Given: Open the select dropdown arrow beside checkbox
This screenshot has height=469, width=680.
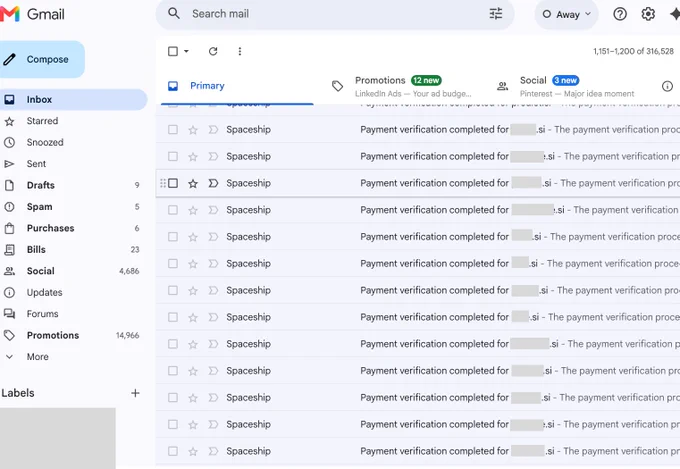Looking at the screenshot, I should click(x=186, y=51).
